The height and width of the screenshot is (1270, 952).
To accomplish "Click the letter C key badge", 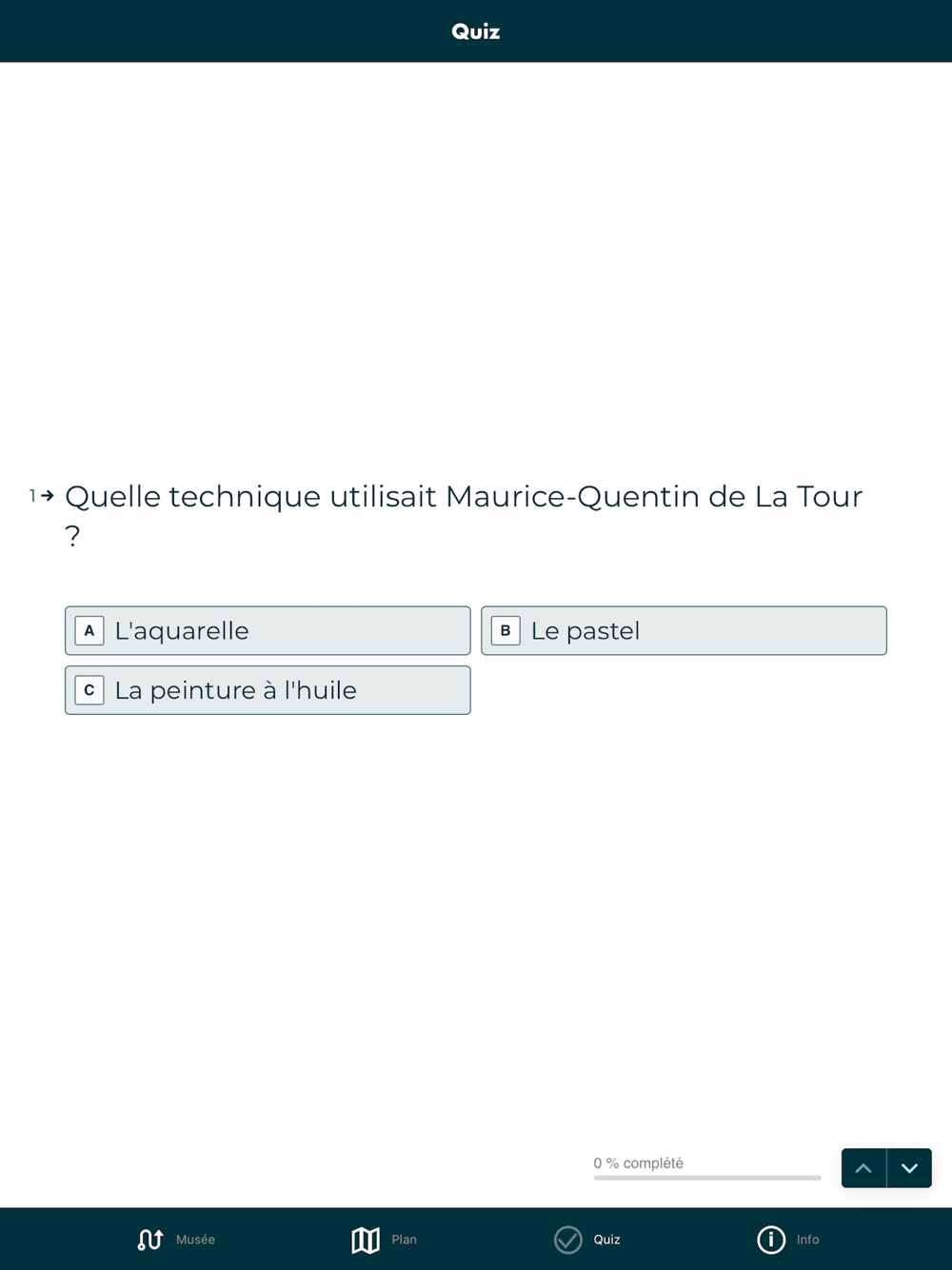I will pos(89,690).
